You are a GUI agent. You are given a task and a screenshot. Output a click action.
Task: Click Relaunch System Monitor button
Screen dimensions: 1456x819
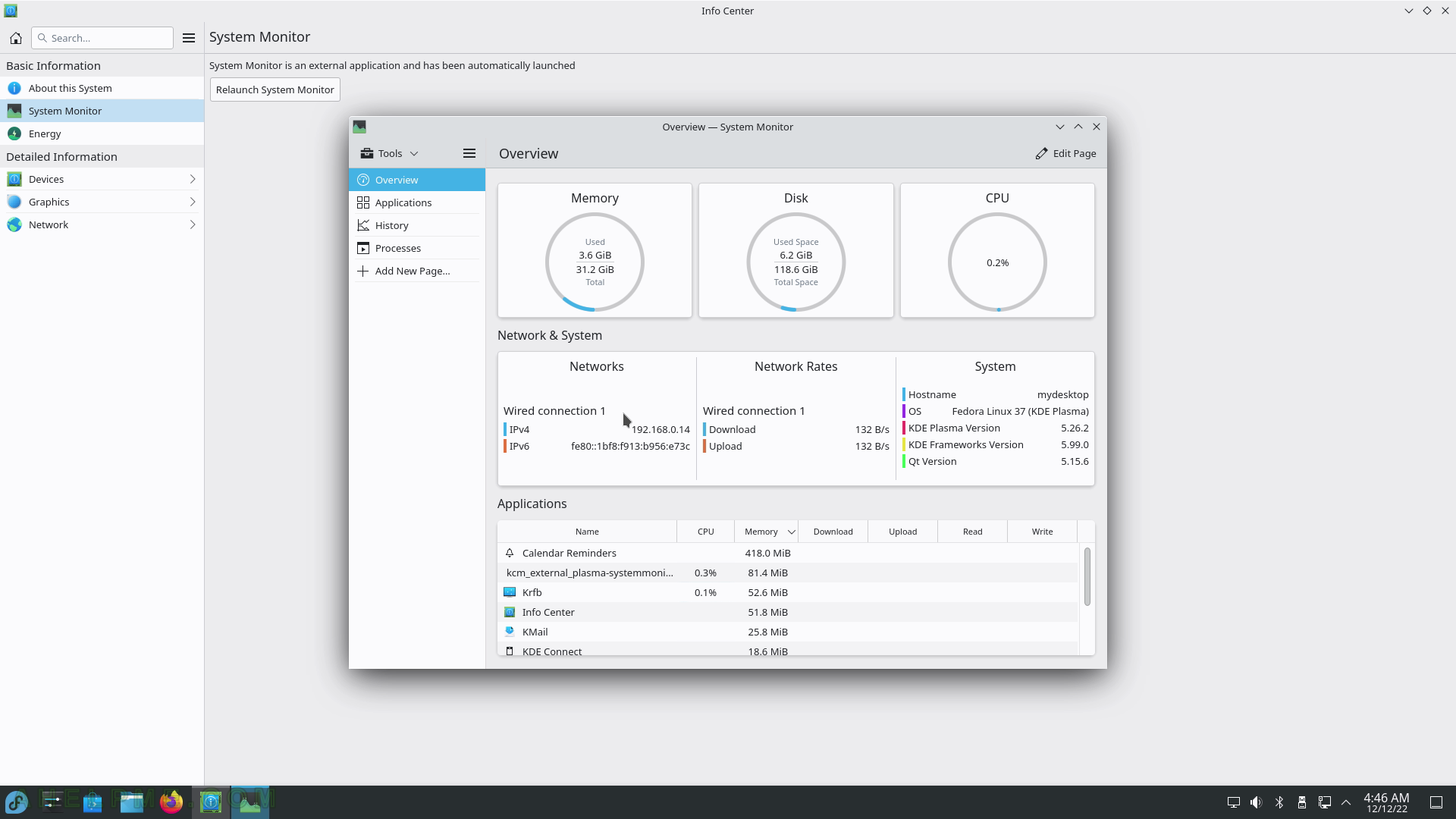click(x=275, y=89)
